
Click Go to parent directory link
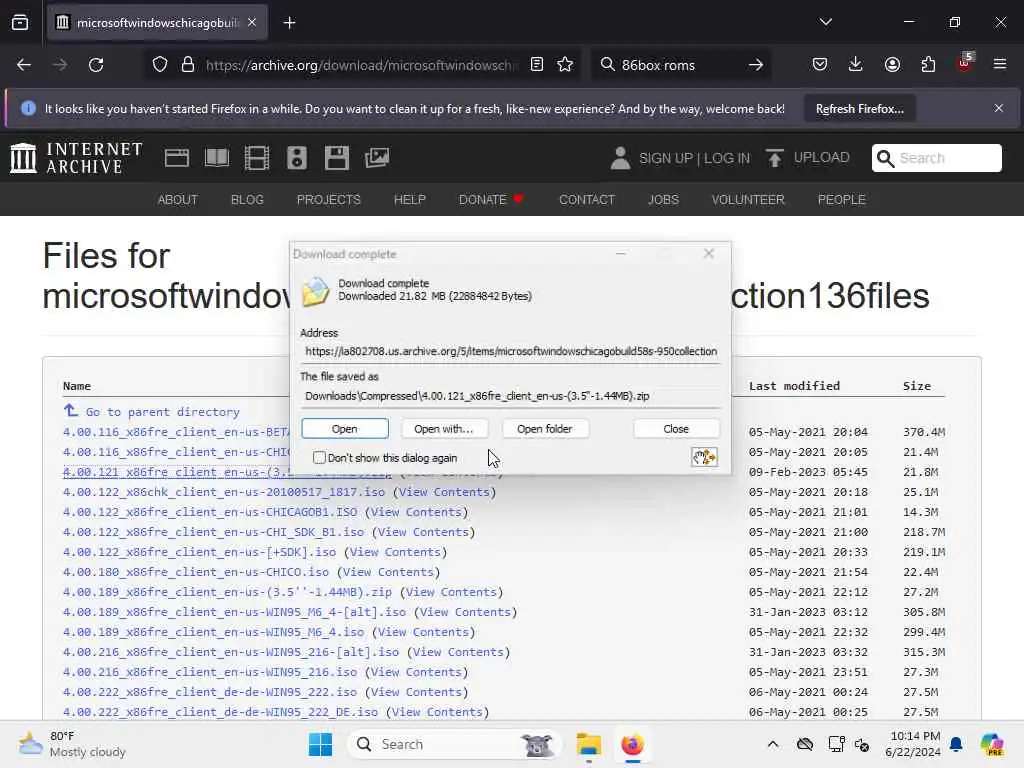(163, 412)
